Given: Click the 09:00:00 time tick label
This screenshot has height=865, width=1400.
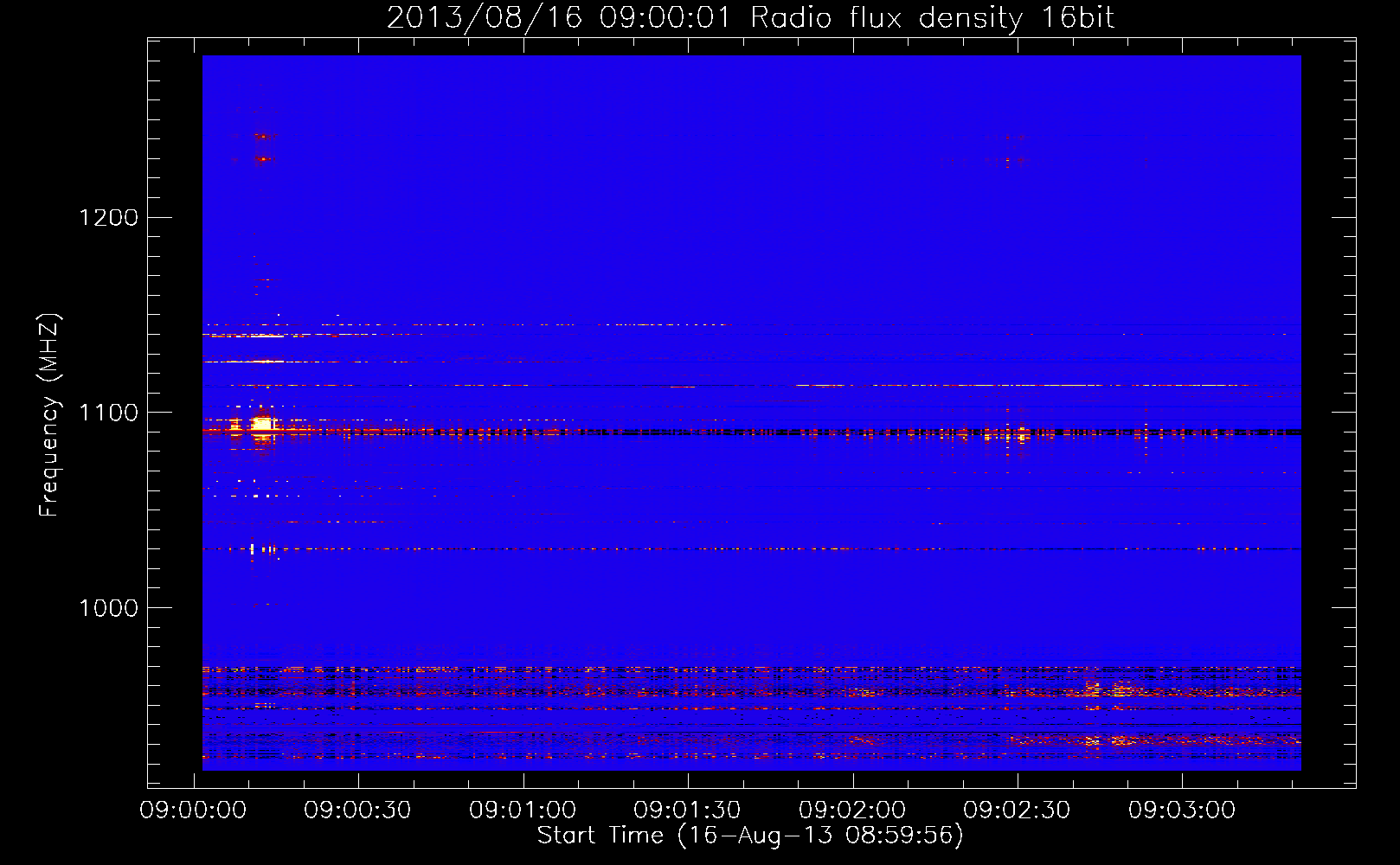Looking at the screenshot, I should [193, 811].
